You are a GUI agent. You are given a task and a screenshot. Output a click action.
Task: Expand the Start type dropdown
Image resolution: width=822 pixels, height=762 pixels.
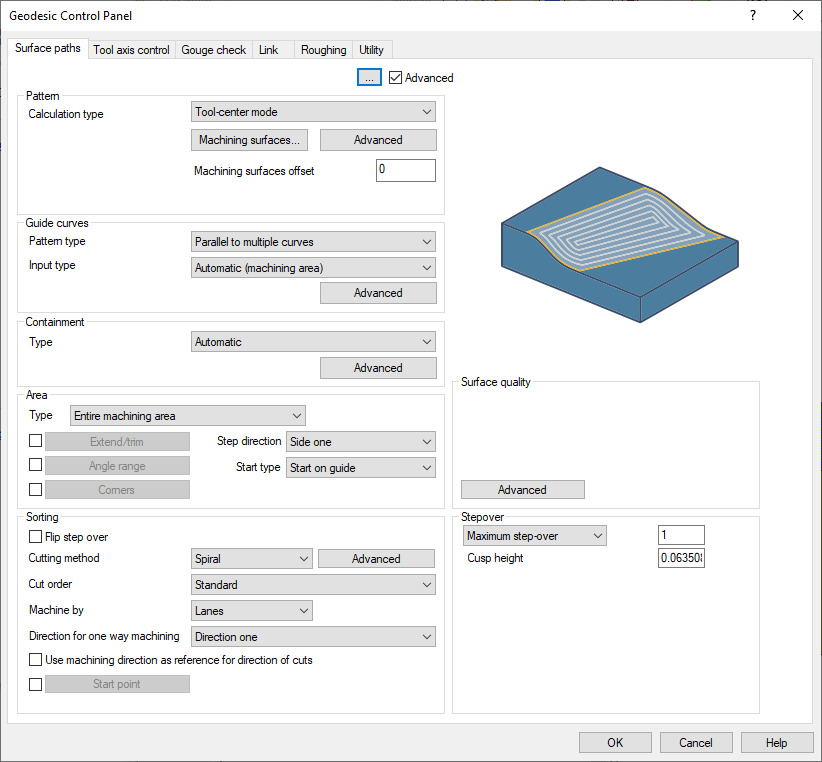point(361,467)
